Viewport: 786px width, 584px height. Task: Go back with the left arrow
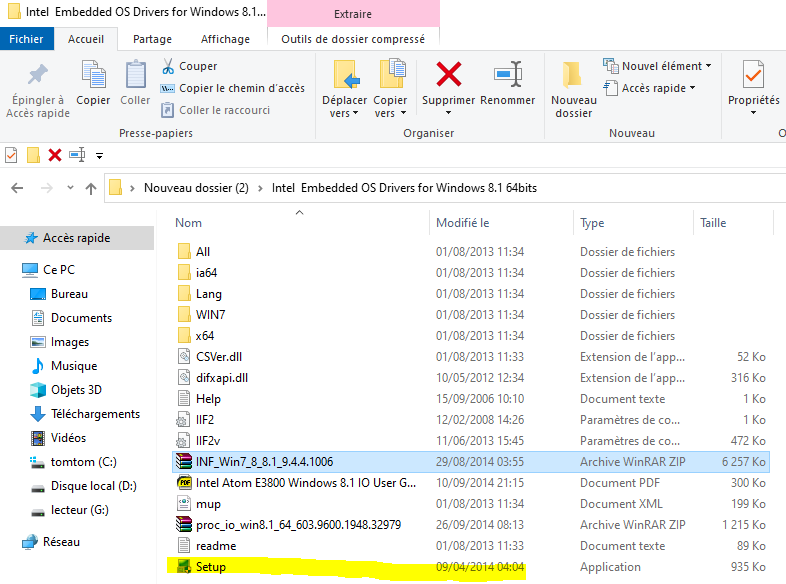pyautogui.click(x=17, y=188)
